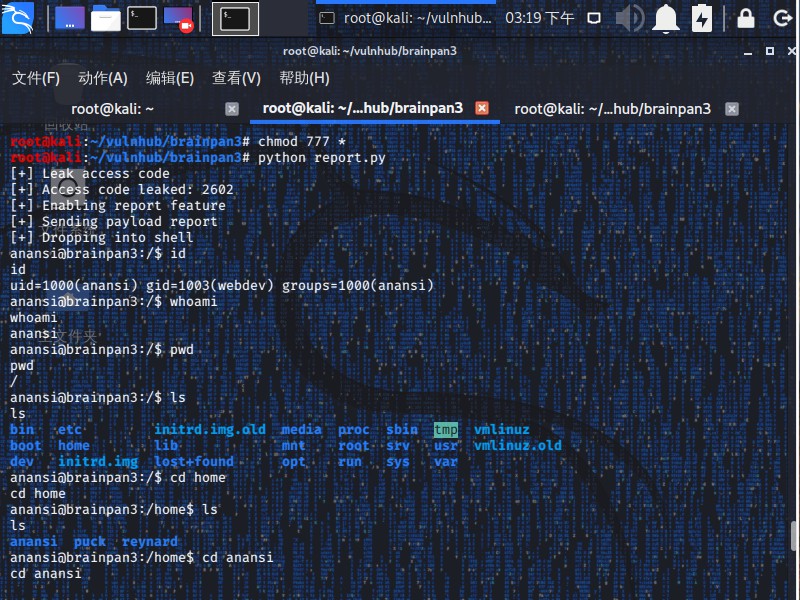Image resolution: width=800 pixels, height=600 pixels.
Task: Click the display settings tray icon
Action: coord(594,18)
